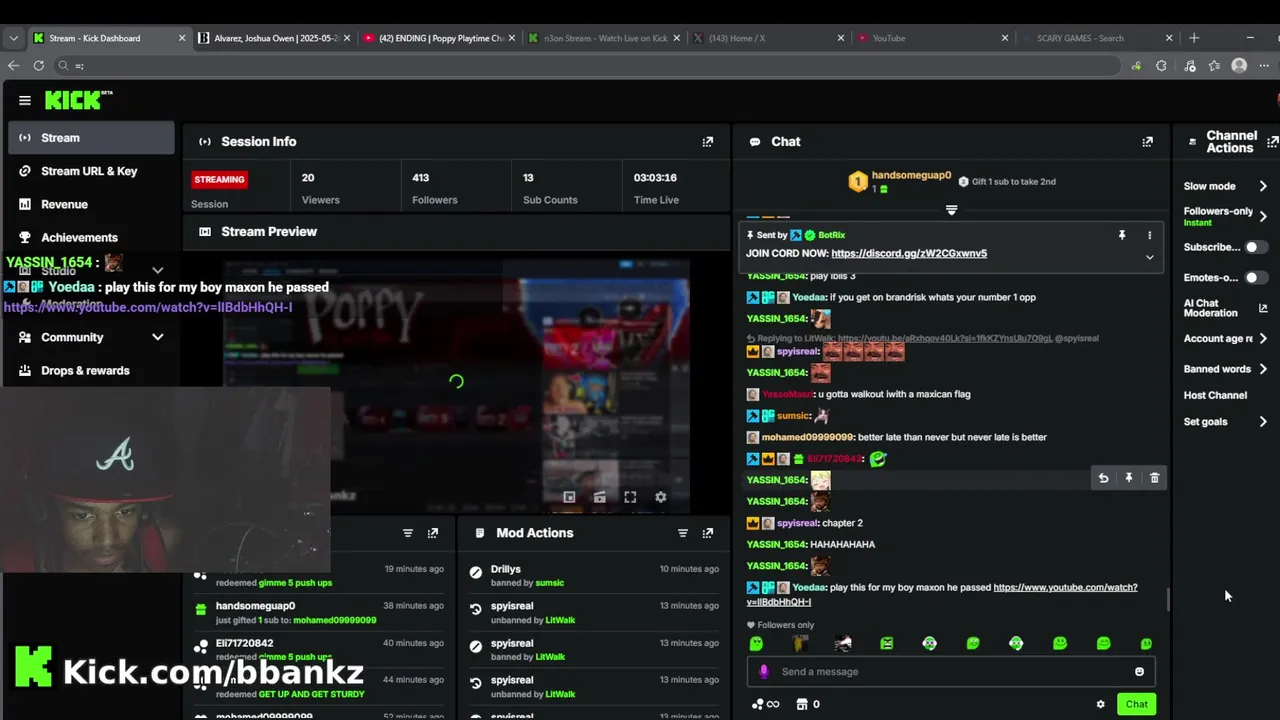Pop out the Mod Actions panel
Image resolution: width=1280 pixels, height=720 pixels.
coord(708,533)
